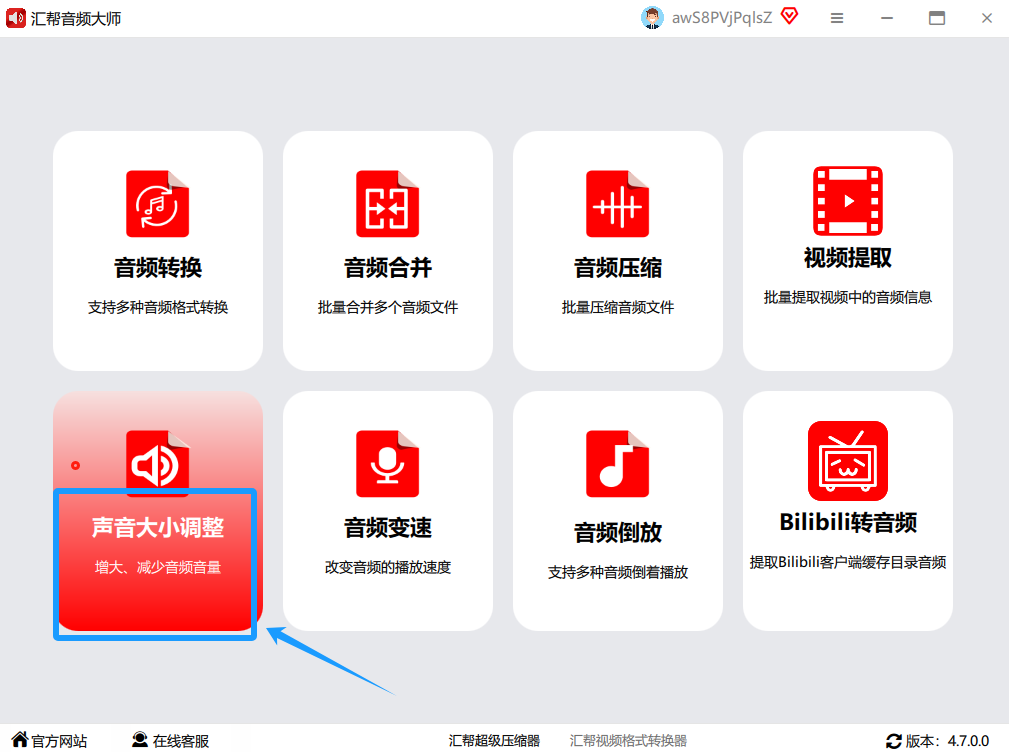This screenshot has height=752, width=1009.
Task: Click description 改变音频的播放速度
Action: pos(387,567)
